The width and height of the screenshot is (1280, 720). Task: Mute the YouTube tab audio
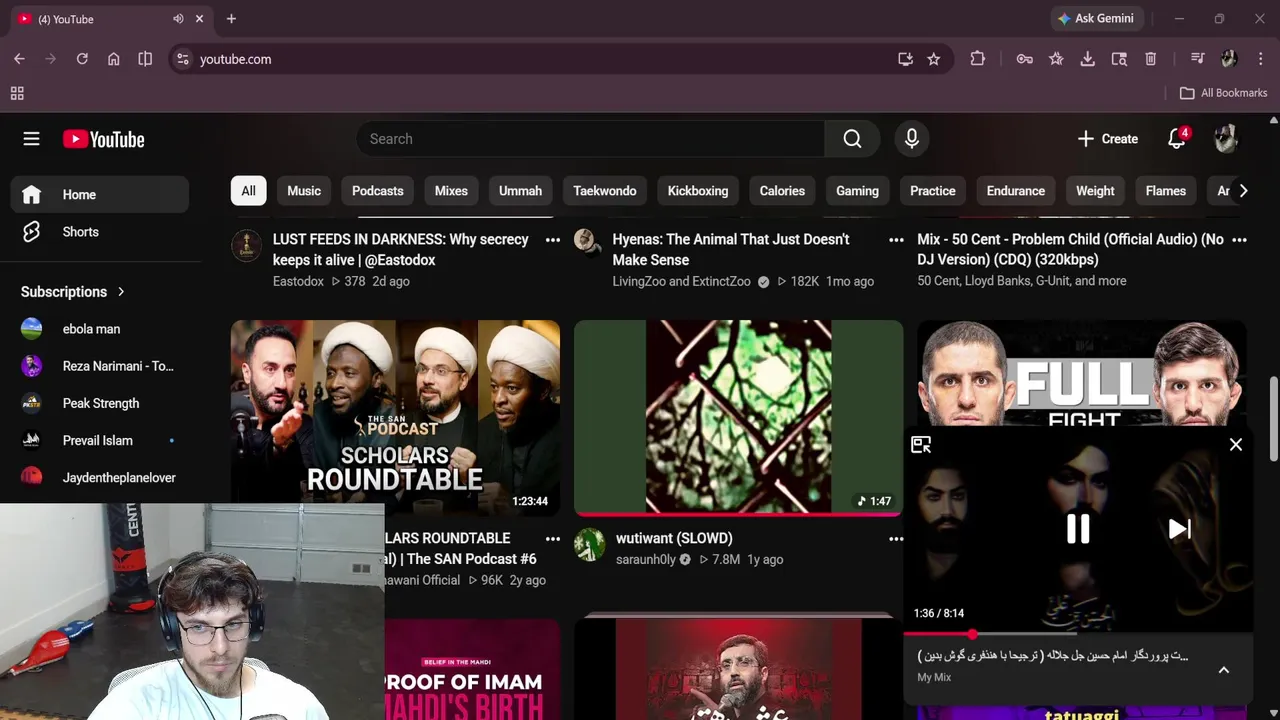178,19
